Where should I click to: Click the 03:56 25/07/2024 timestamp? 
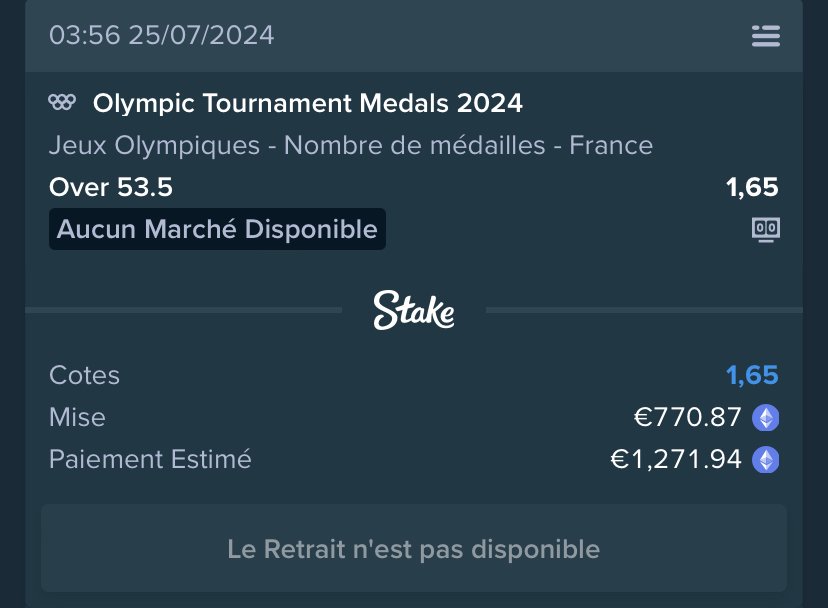tap(162, 35)
